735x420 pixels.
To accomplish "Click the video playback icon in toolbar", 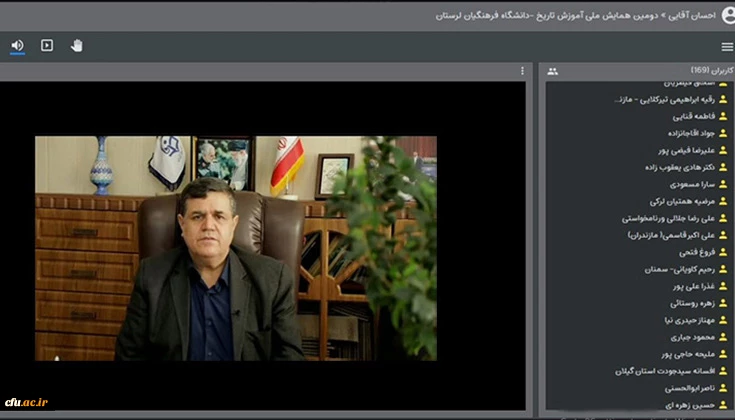I will click(46, 45).
